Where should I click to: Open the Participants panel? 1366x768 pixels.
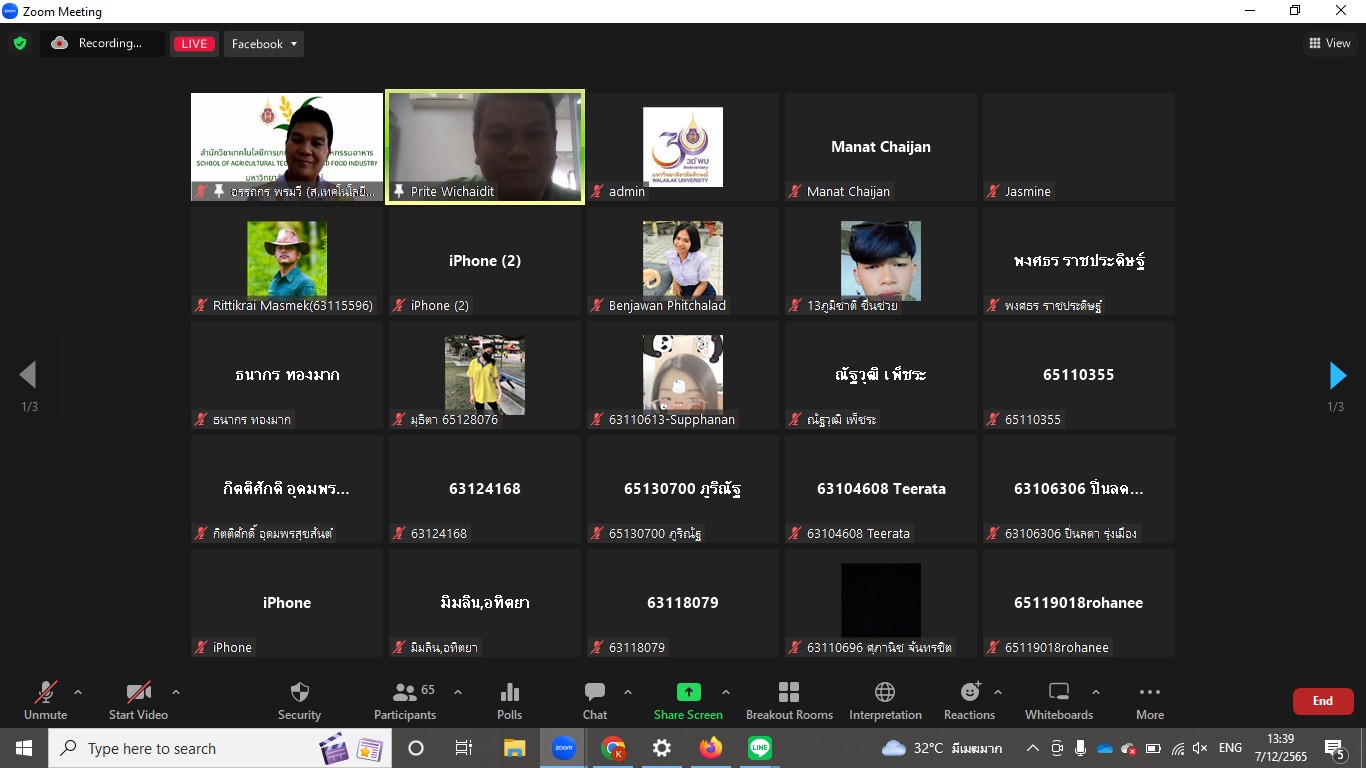tap(405, 700)
